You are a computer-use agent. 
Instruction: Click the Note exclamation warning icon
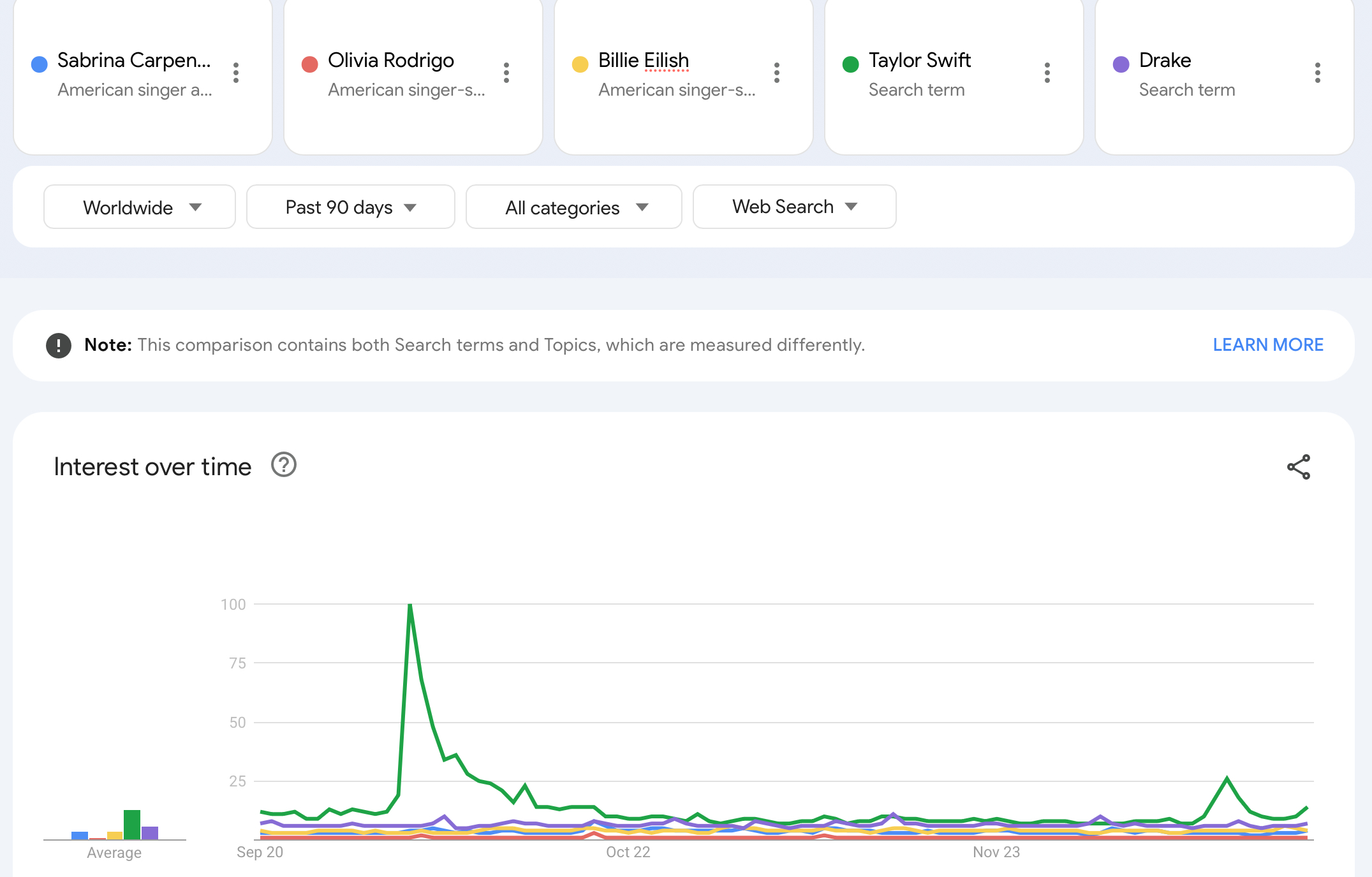59,346
